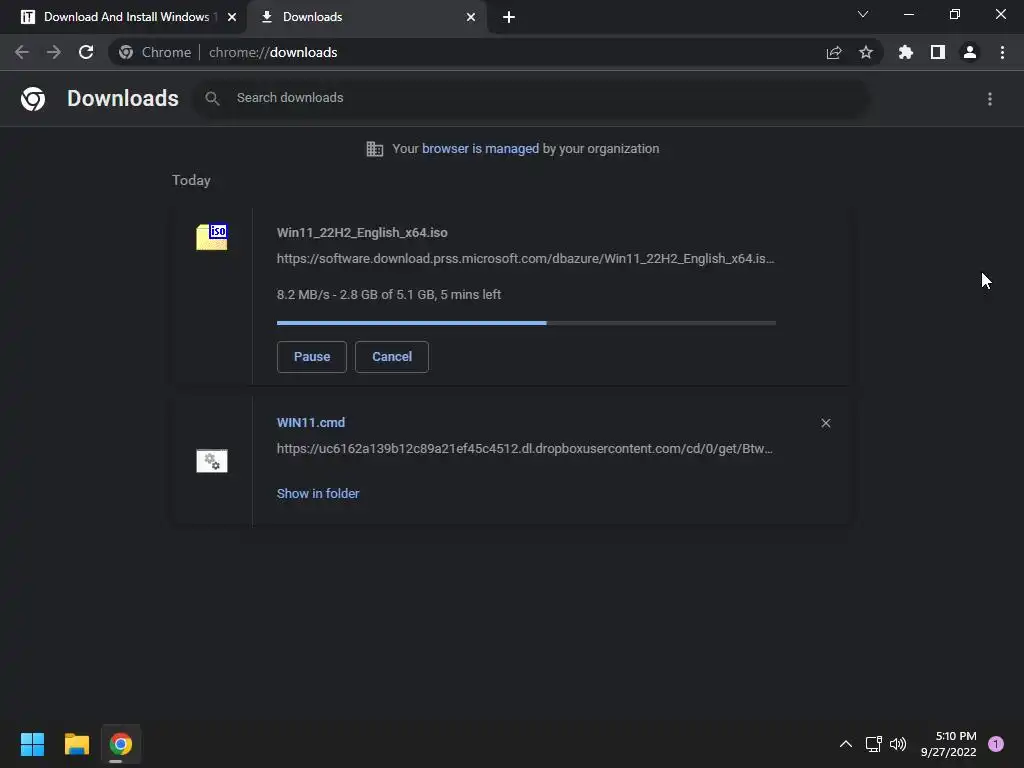Open the Windows Start menu
Screen dimensions: 1024x768
tap(32, 744)
